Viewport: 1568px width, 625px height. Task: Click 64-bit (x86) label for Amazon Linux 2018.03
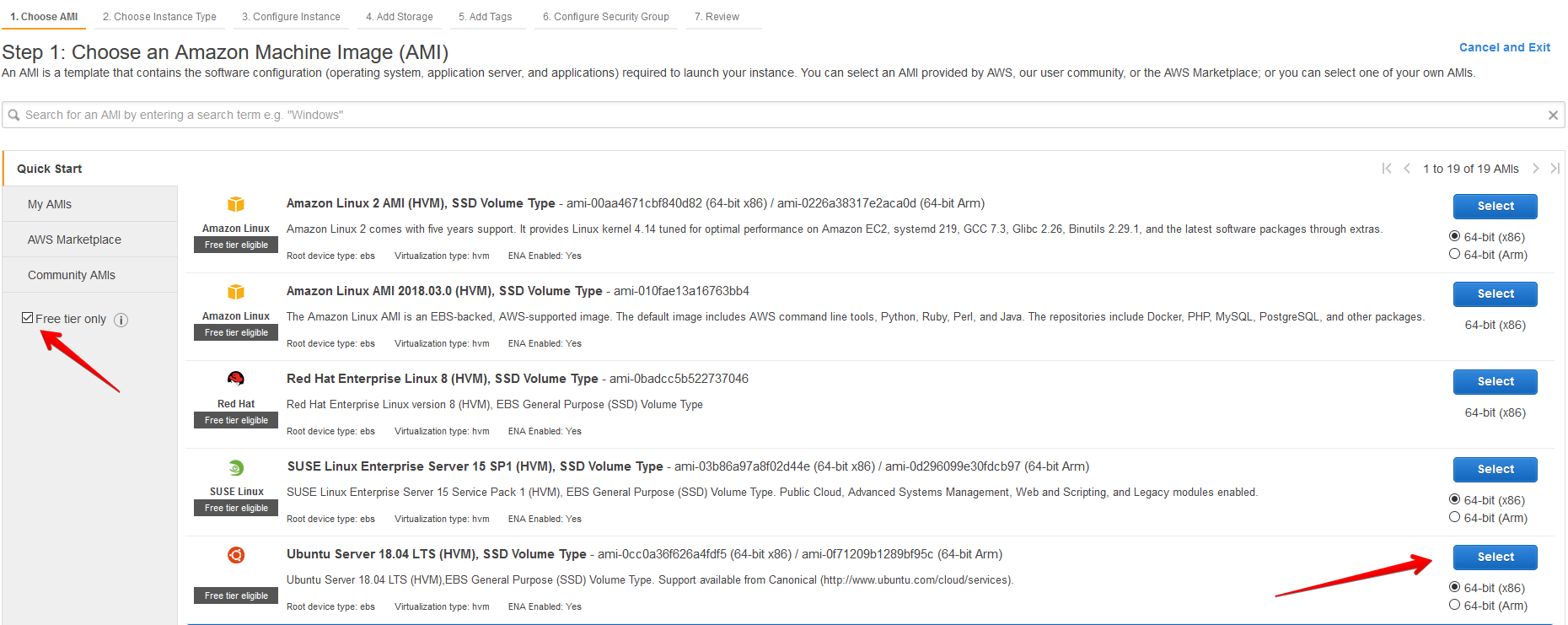click(x=1495, y=325)
